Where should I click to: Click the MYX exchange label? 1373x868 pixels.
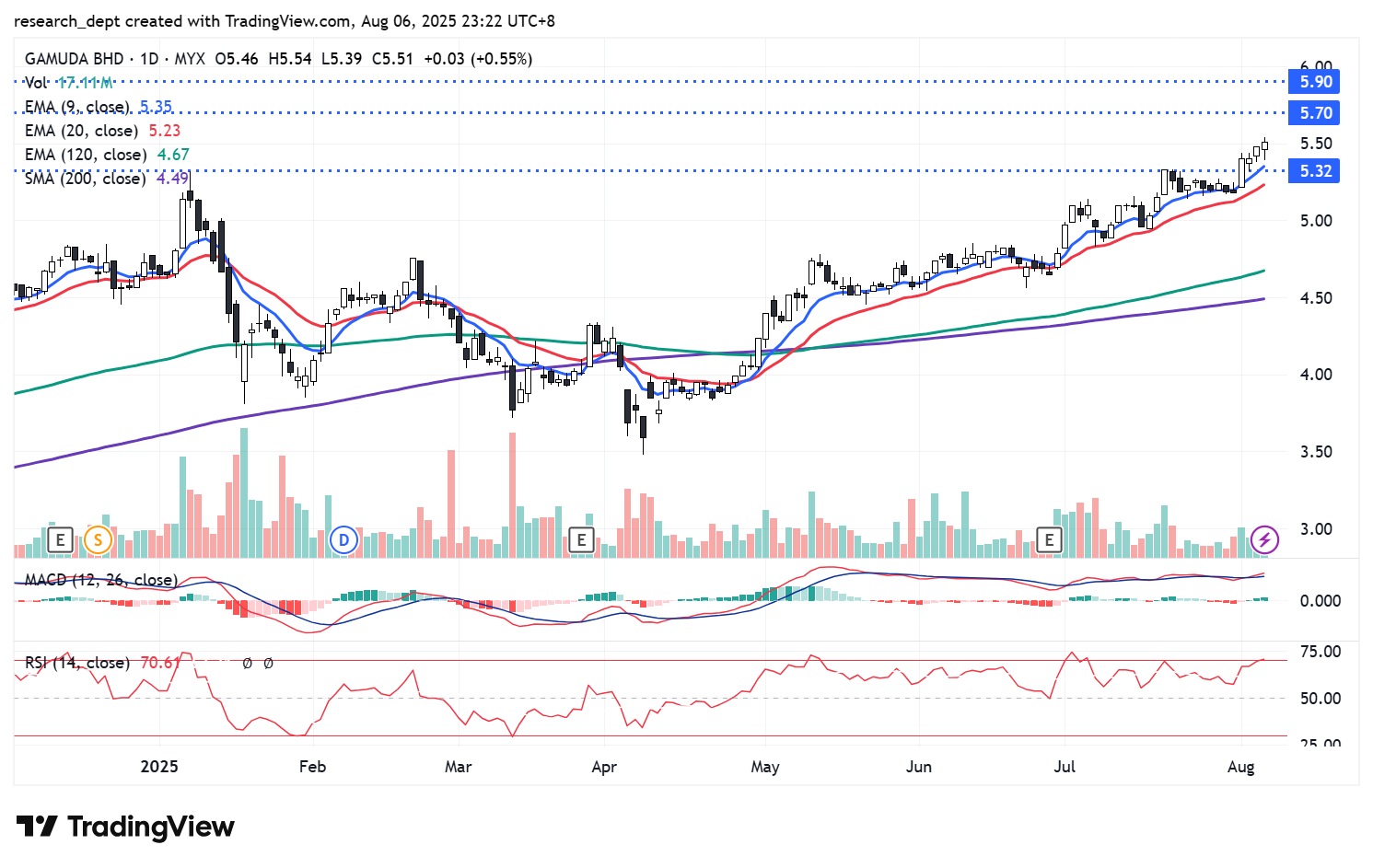point(190,59)
